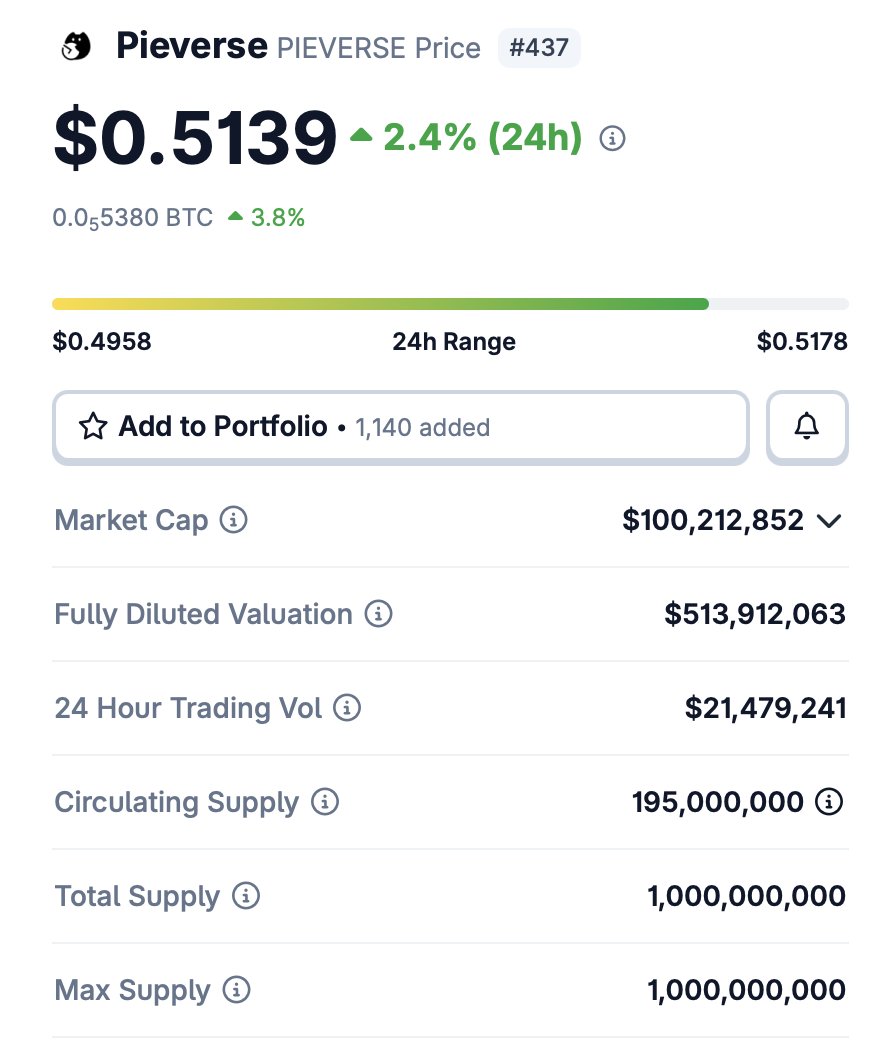The height and width of the screenshot is (1058, 884).
Task: Click the Add to Portfolio button
Action: [400, 427]
